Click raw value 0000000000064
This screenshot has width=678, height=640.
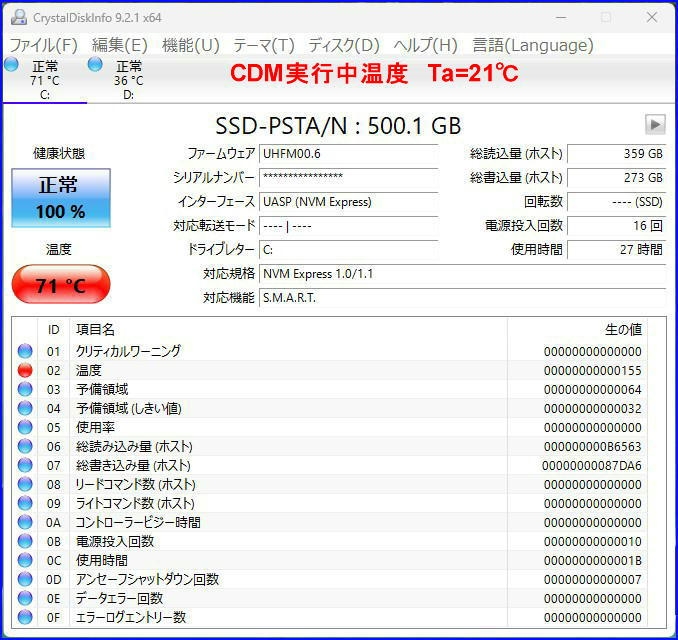[x=592, y=390]
